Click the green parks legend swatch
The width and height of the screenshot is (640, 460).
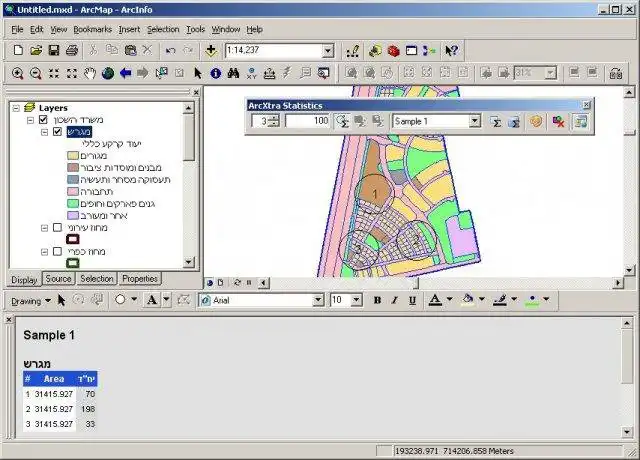point(73,203)
